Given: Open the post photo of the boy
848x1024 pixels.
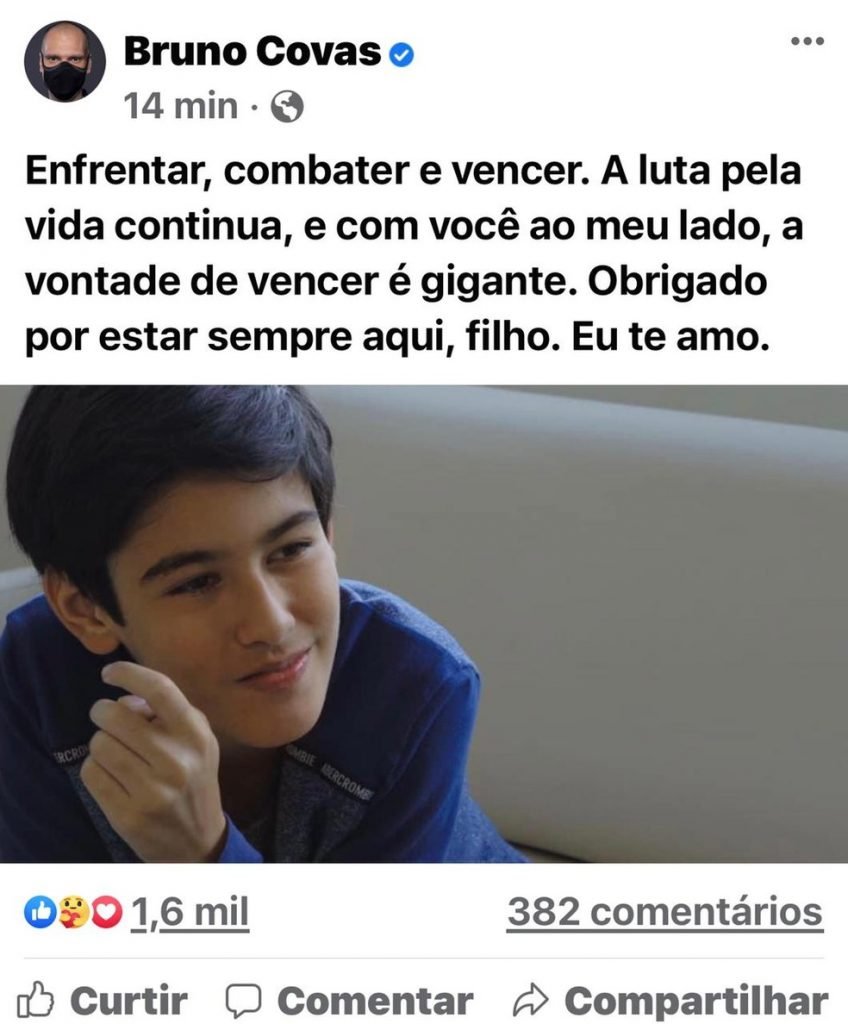Looking at the screenshot, I should 424,624.
